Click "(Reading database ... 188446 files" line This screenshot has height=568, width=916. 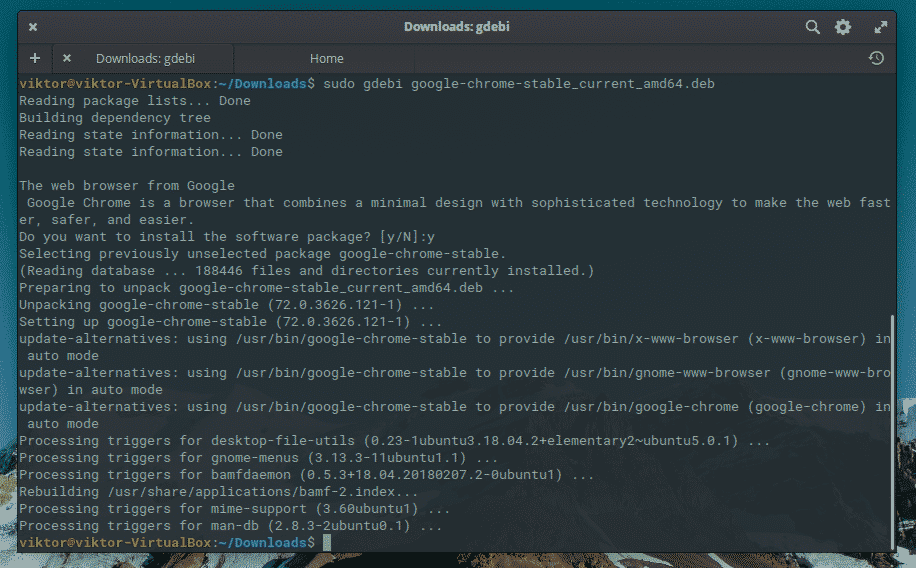307,271
